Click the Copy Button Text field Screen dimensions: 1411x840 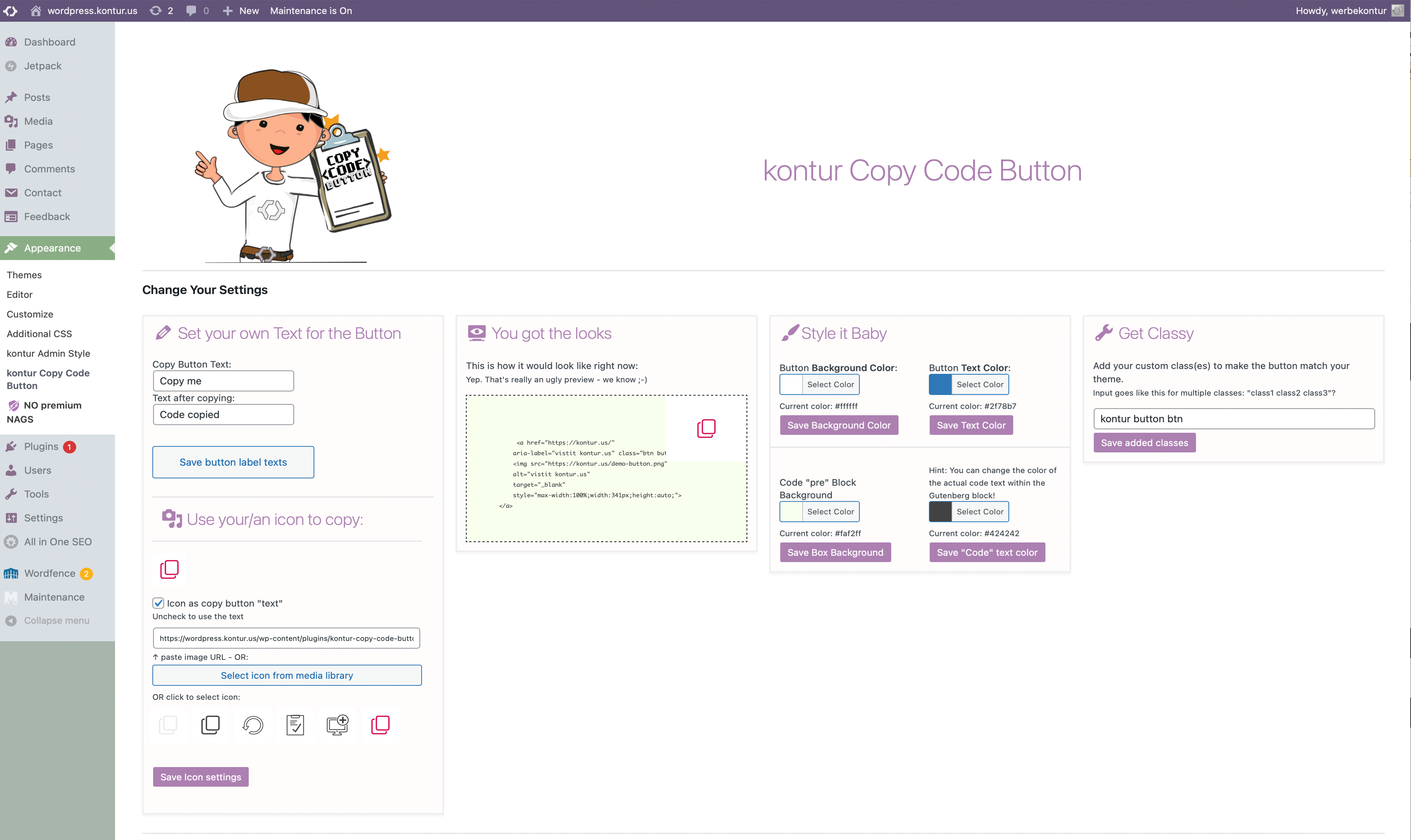[x=224, y=381]
